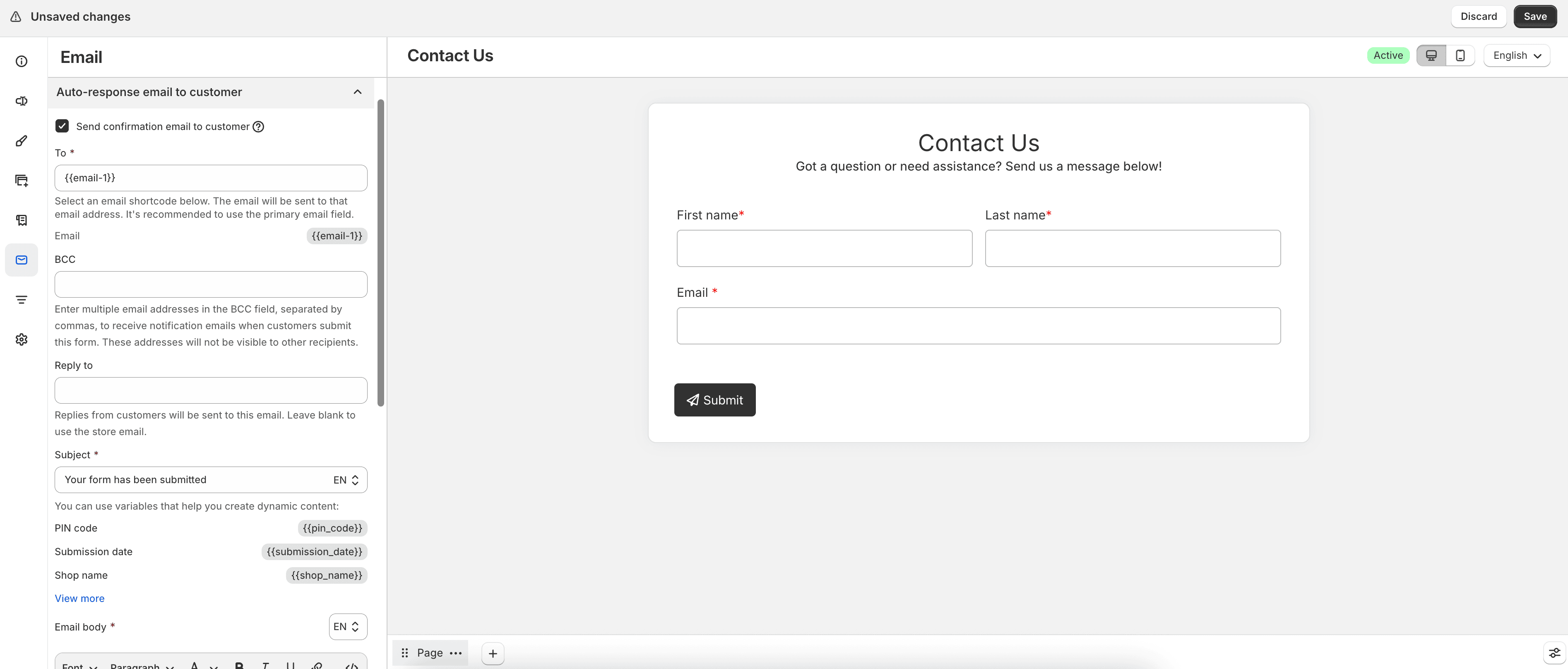
Task: Insert {{shop_name}} variable chip
Action: tap(326, 575)
